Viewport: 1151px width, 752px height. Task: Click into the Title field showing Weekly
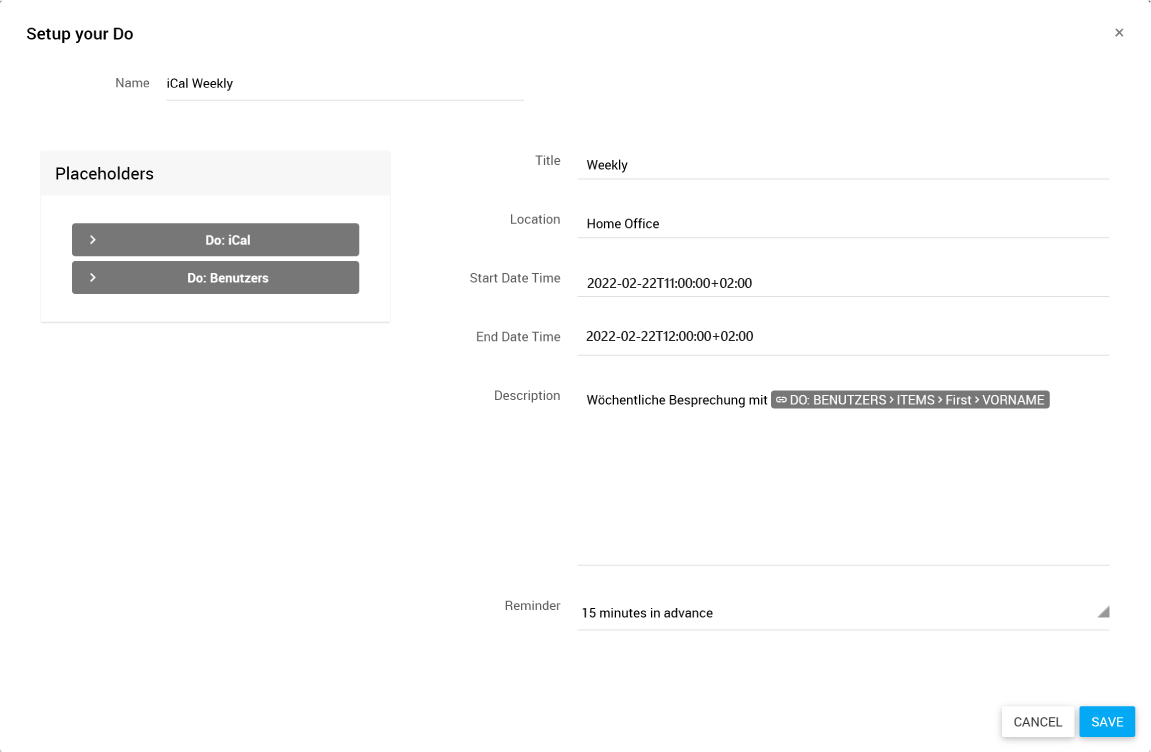pos(842,165)
